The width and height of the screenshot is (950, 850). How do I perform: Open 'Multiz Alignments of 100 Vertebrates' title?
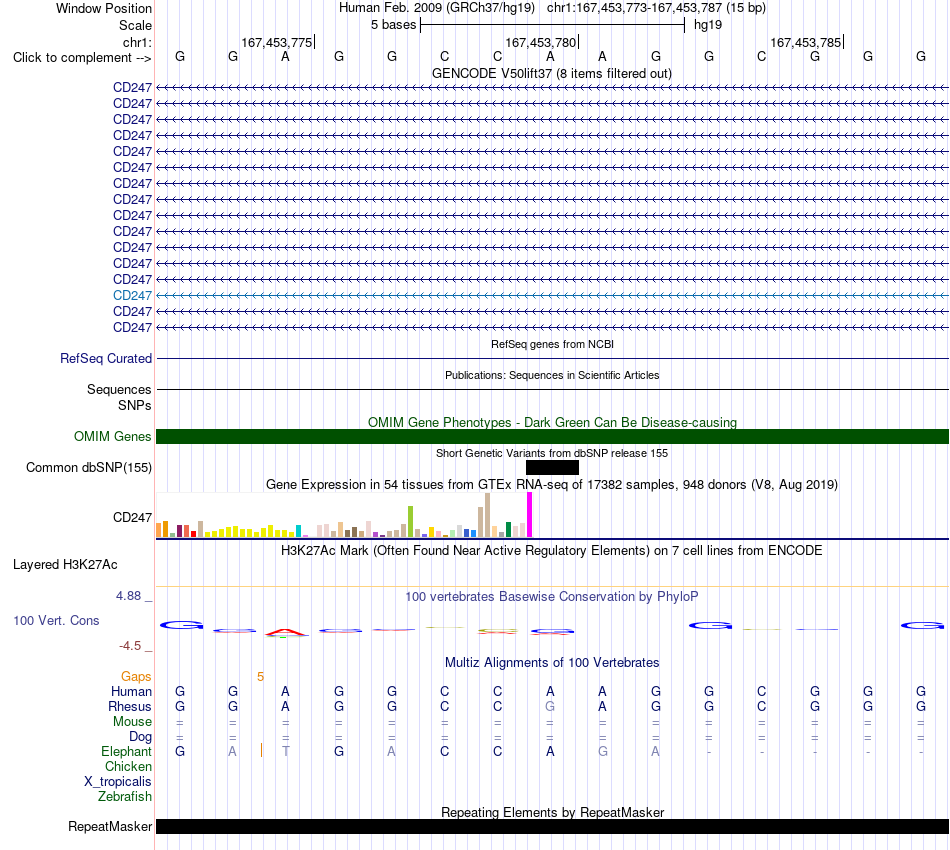(x=552, y=663)
